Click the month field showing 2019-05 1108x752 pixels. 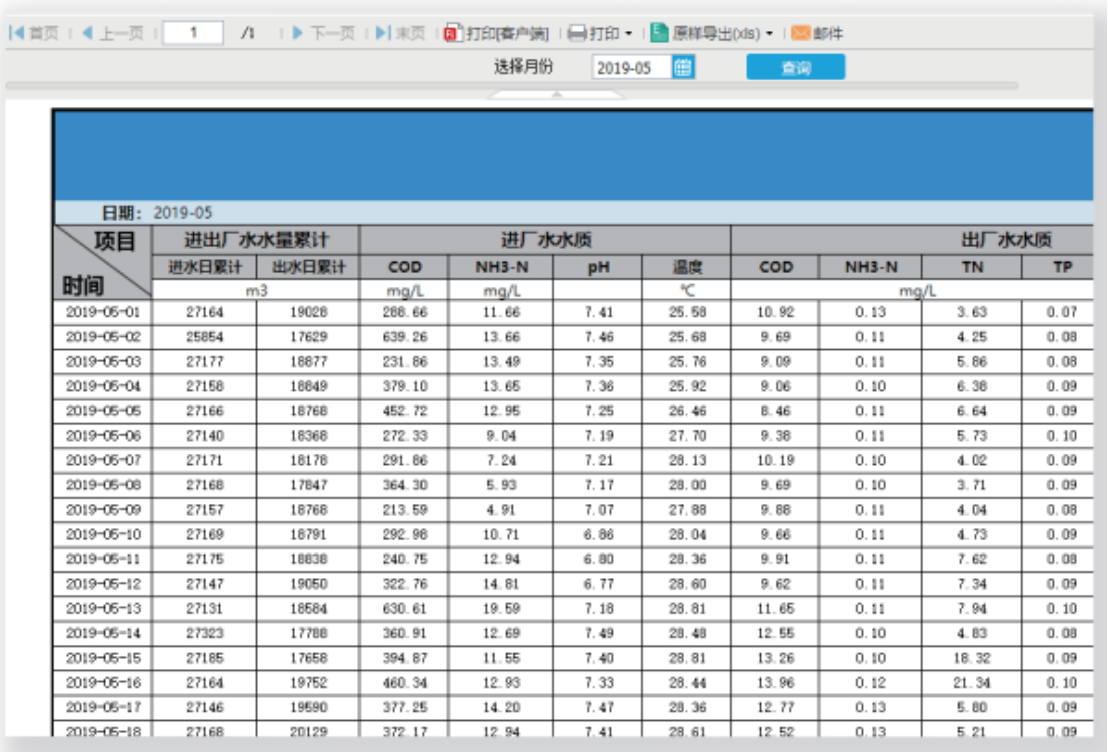[x=632, y=67]
